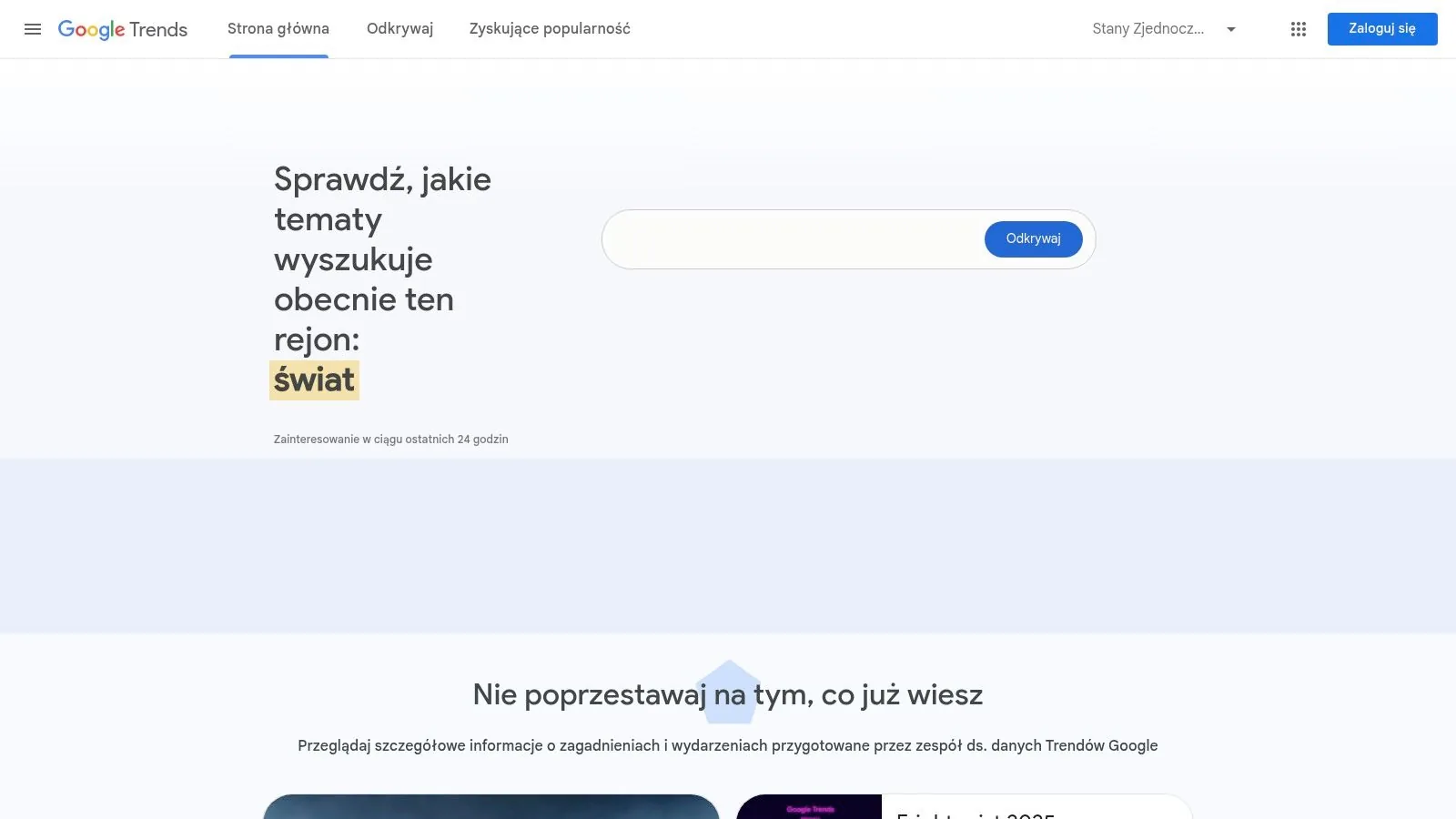Expand the Stany Zjednoczone country dropdown arrow

tap(1231, 29)
